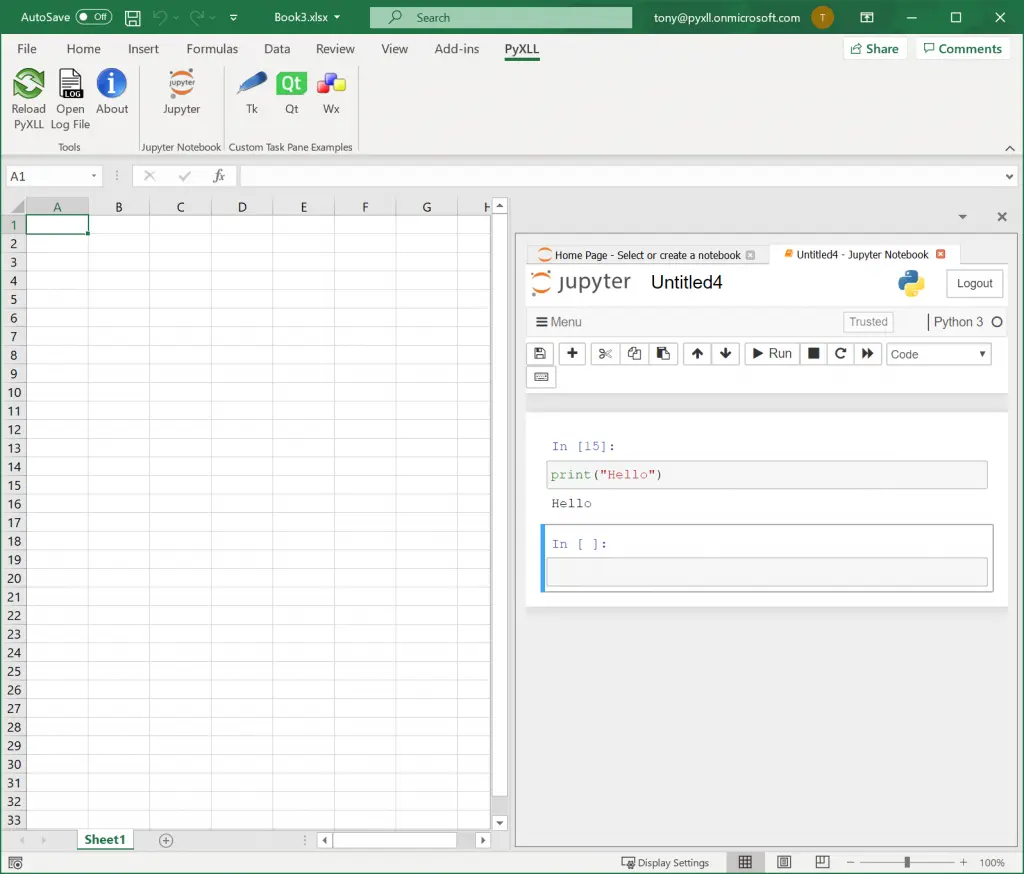Open the Qt task pane example
The image size is (1024, 874).
(x=291, y=91)
